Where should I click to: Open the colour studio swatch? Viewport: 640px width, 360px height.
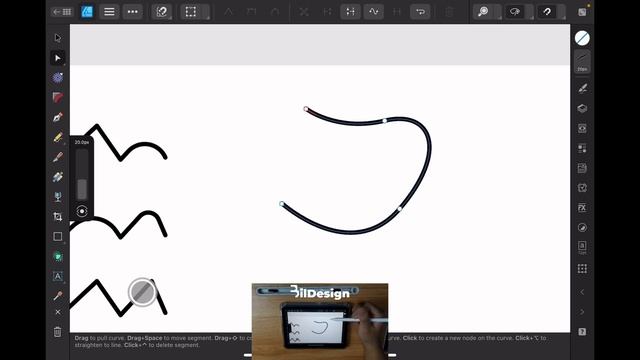coord(582,38)
